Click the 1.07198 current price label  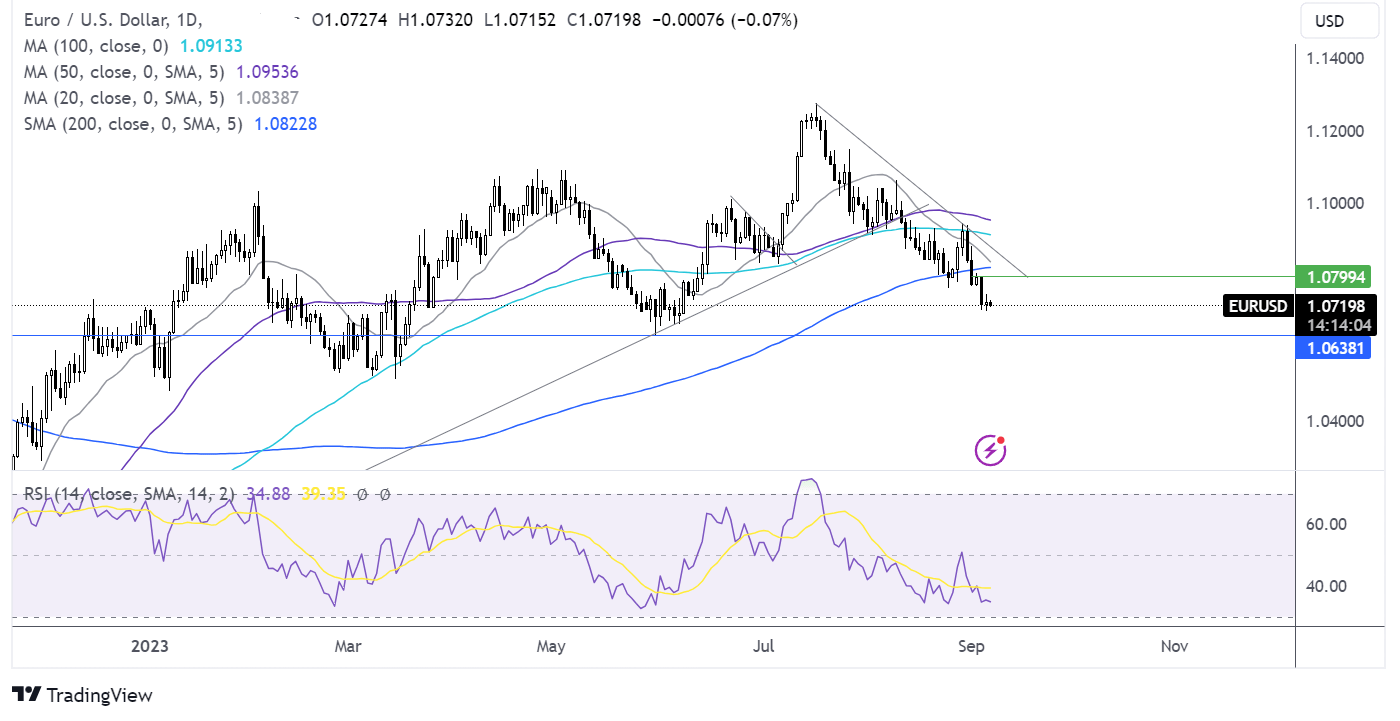[1335, 306]
